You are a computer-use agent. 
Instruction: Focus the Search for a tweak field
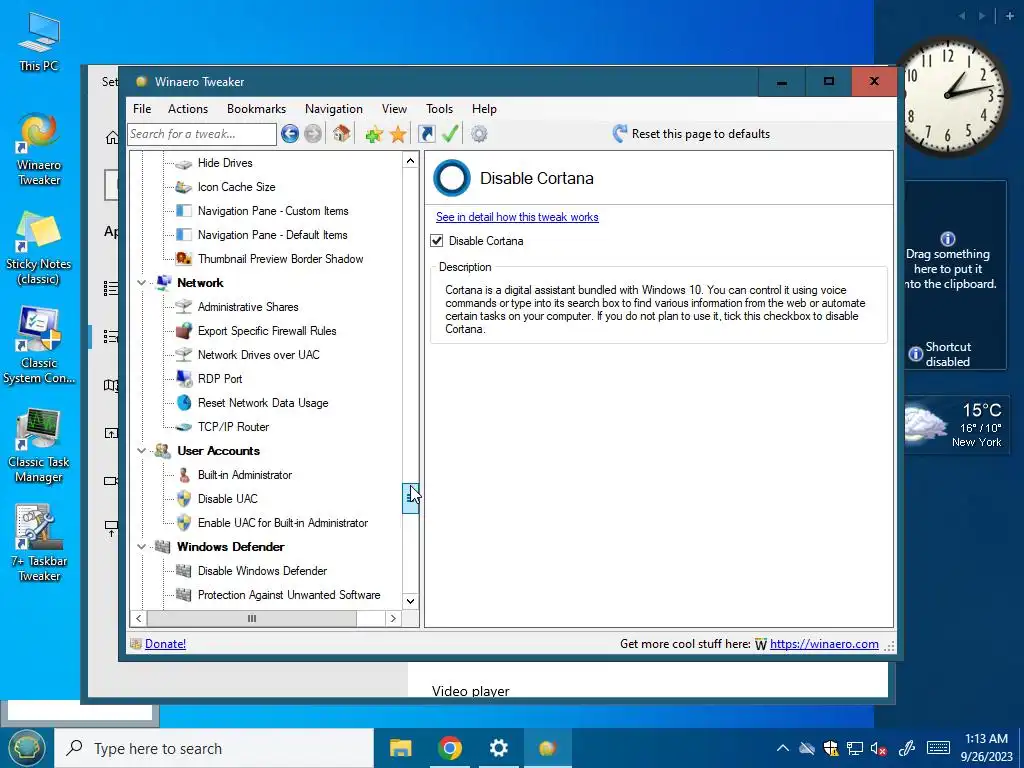[x=202, y=134]
